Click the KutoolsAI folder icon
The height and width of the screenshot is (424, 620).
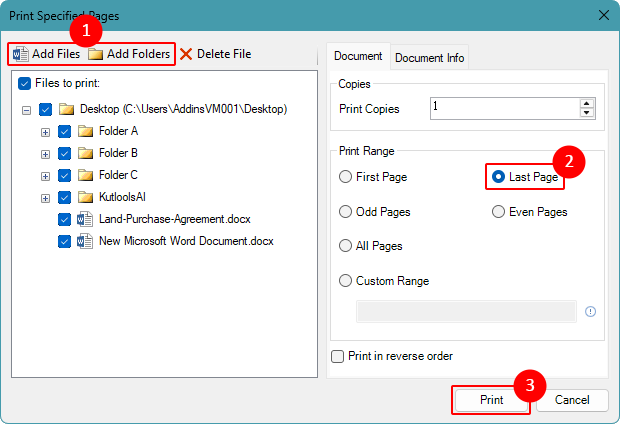click(x=85, y=197)
